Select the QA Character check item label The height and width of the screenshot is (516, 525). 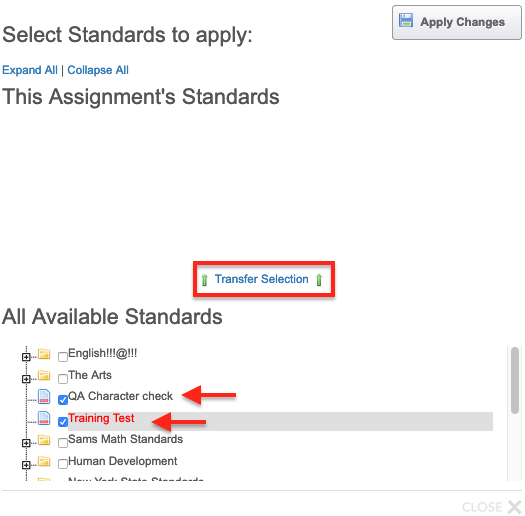click(121, 396)
